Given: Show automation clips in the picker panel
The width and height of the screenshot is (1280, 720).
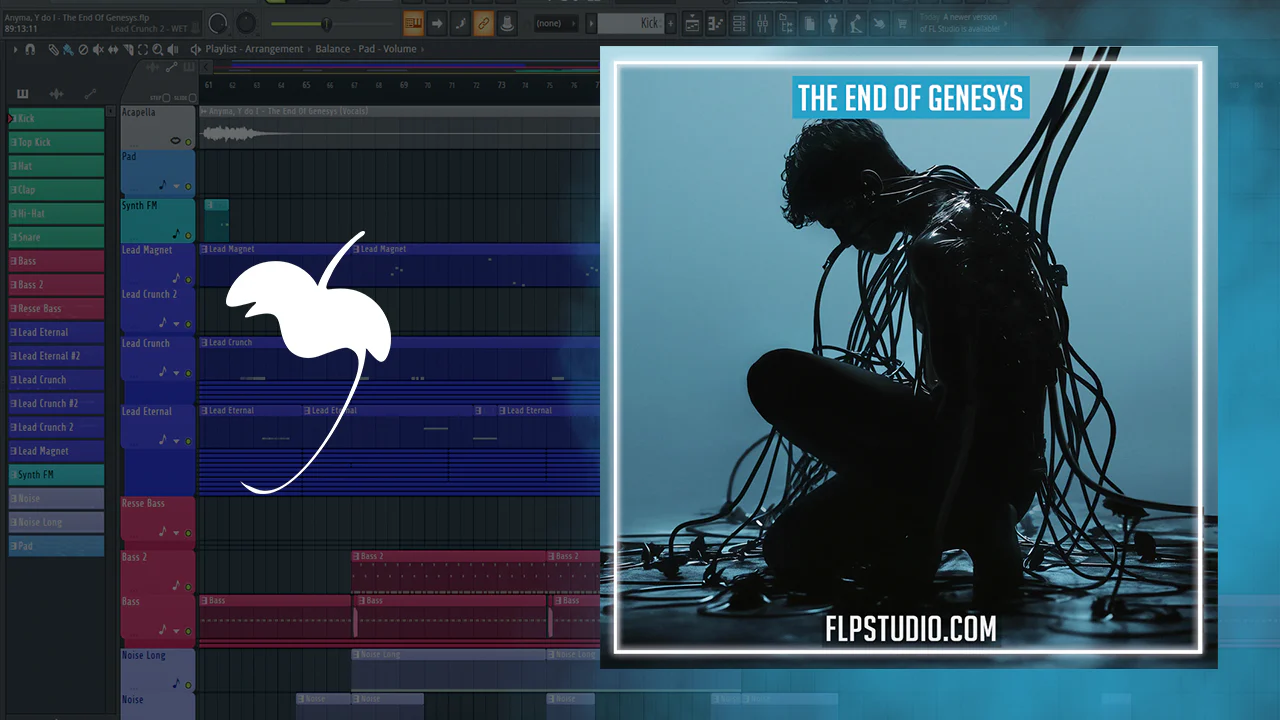Looking at the screenshot, I should coord(90,94).
